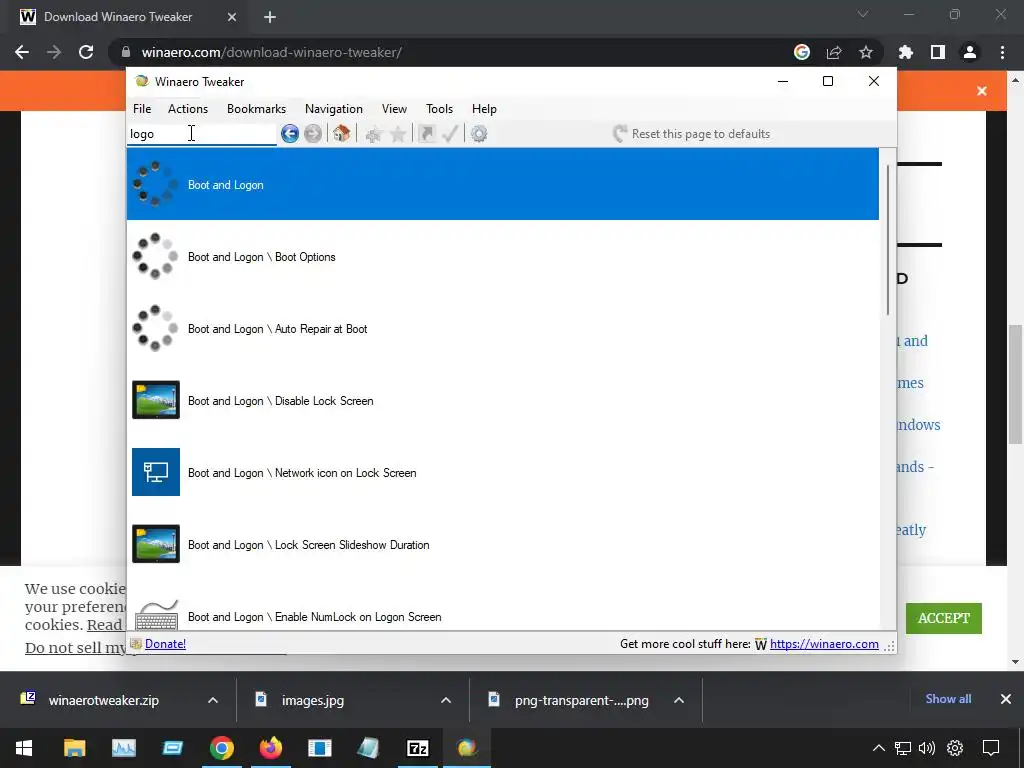
Task: Click the blue network monitor icon
Action: tap(155, 472)
